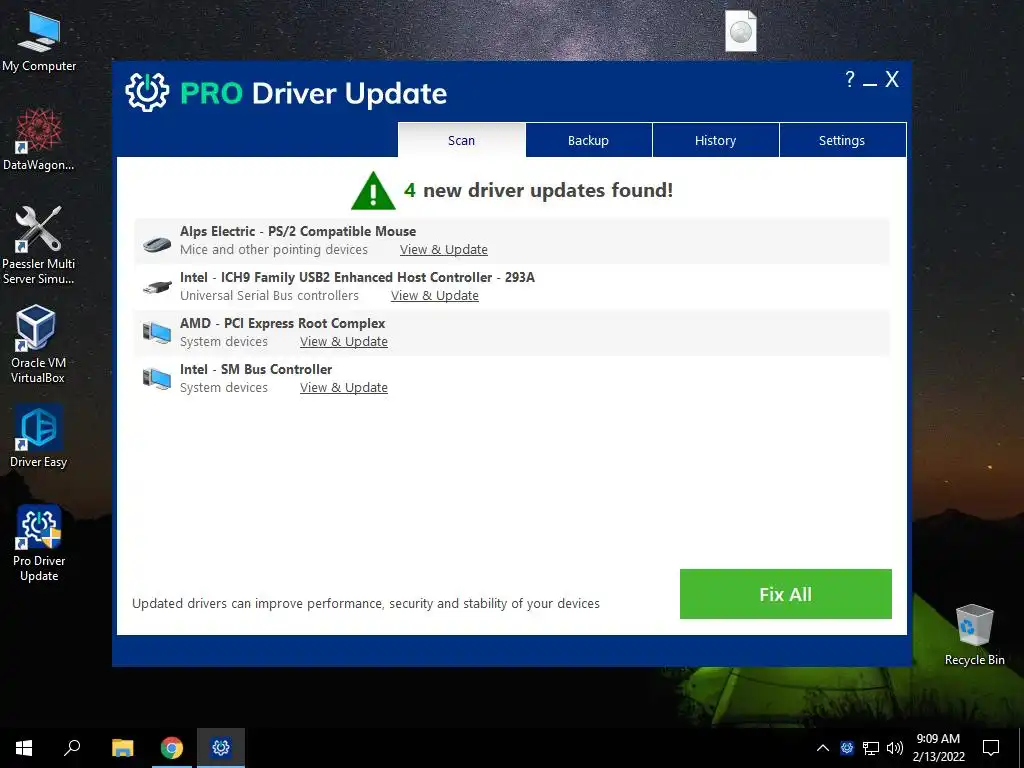Open the notification center icon

pyautogui.click(x=991, y=748)
